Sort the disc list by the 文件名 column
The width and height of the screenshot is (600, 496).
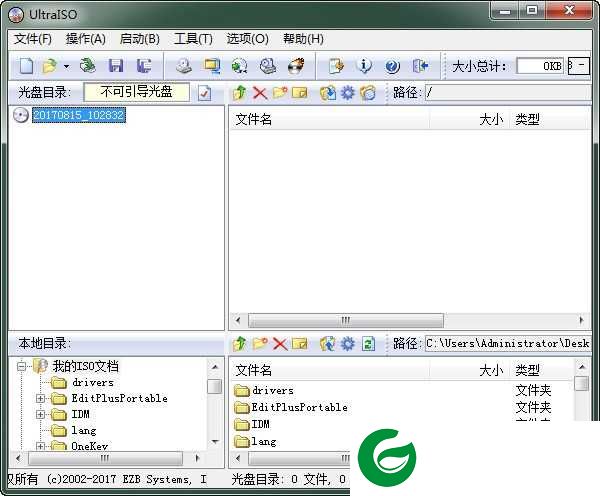[329, 119]
